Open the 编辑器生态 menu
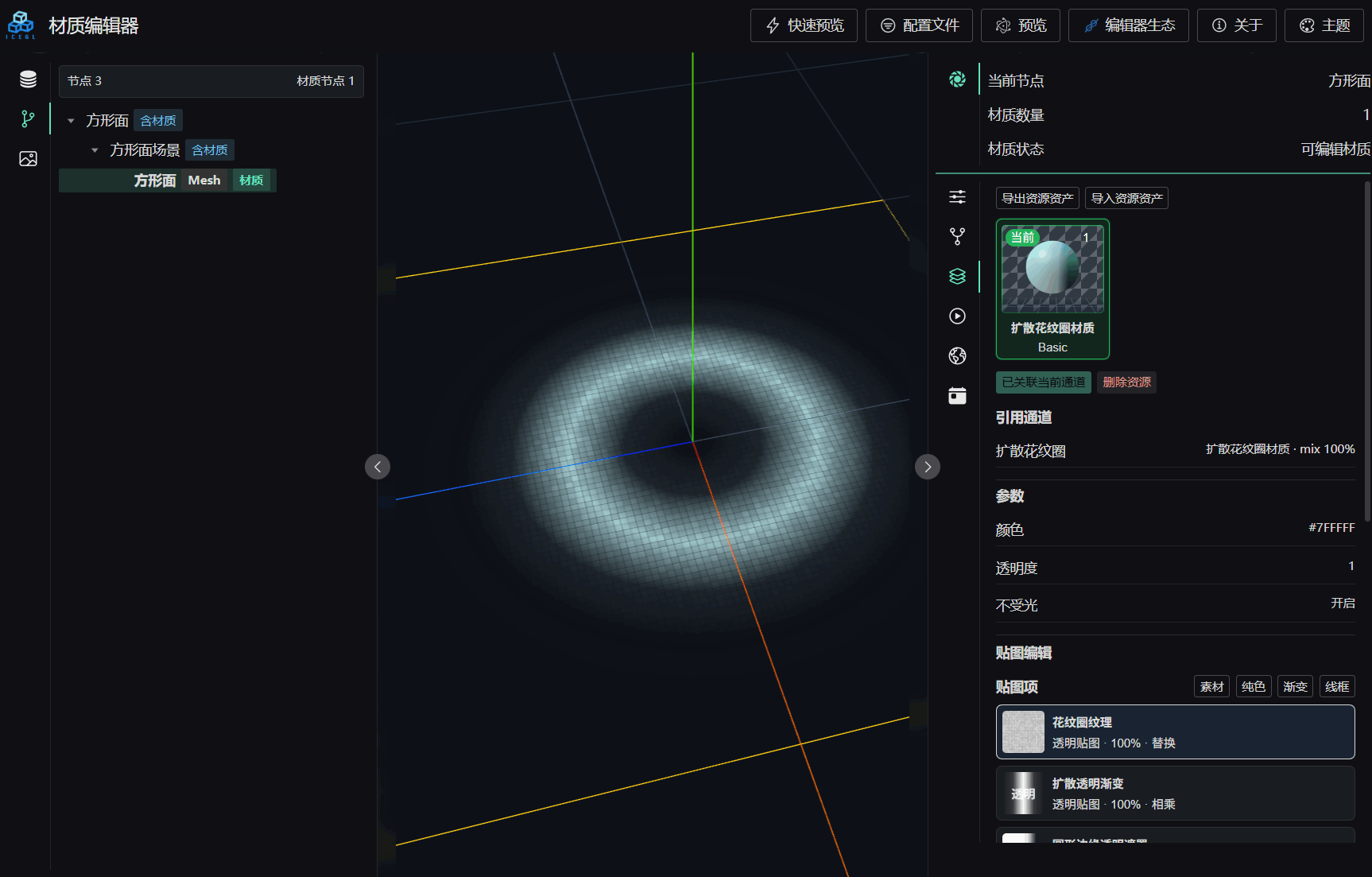Viewport: 1372px width, 877px height. 1129,25
